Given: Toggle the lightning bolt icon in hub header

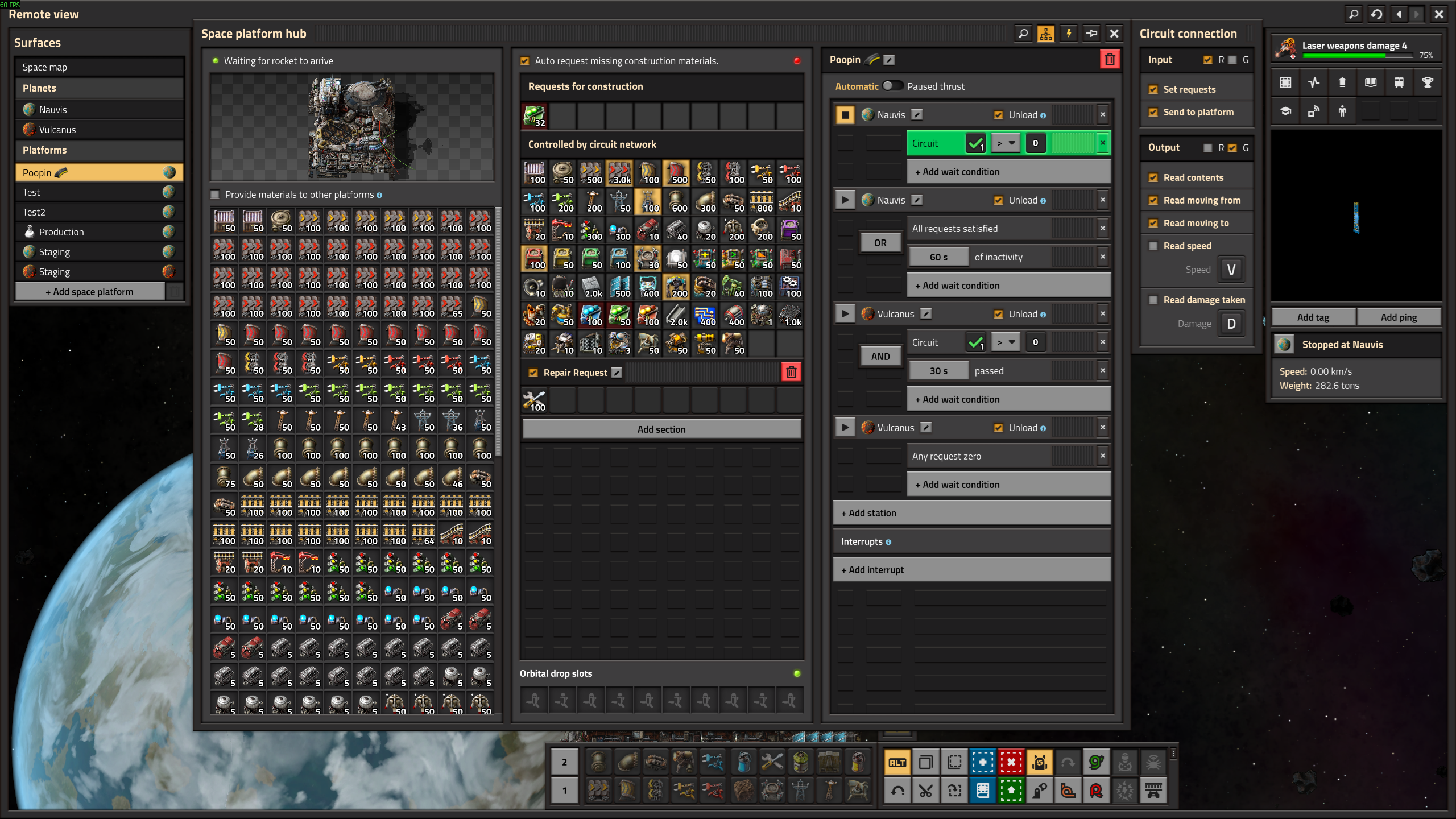Looking at the screenshot, I should point(1068,34).
